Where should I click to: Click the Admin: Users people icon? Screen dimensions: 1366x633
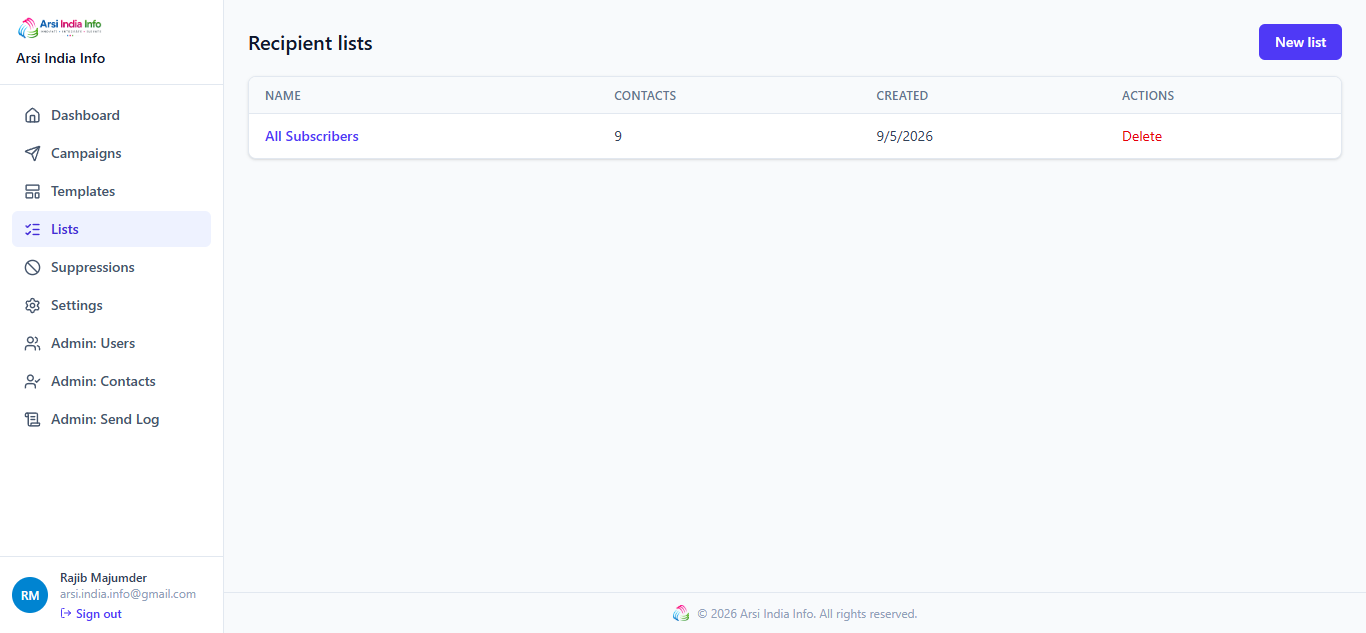point(32,343)
